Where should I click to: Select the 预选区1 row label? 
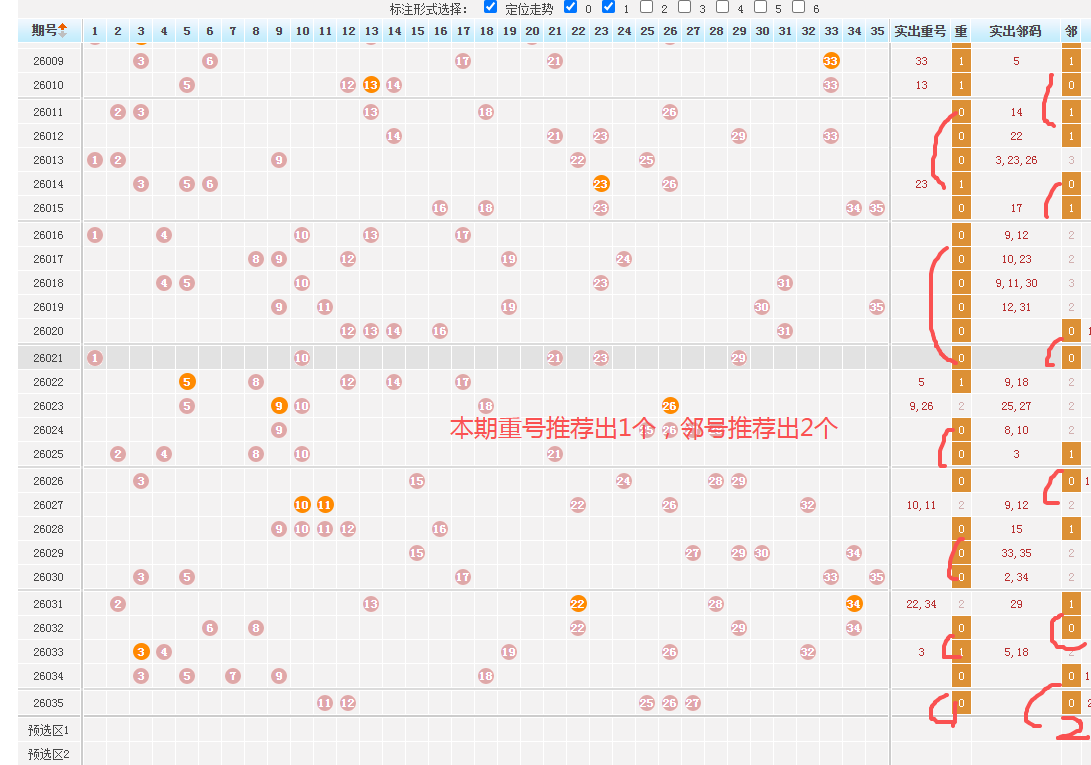click(x=48, y=730)
